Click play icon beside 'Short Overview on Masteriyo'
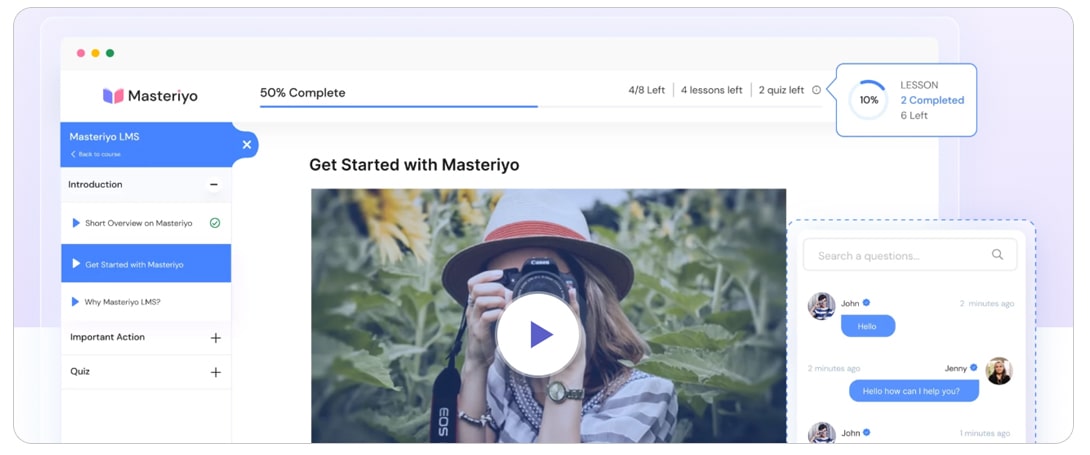This screenshot has height=455, width=1090. coord(76,223)
